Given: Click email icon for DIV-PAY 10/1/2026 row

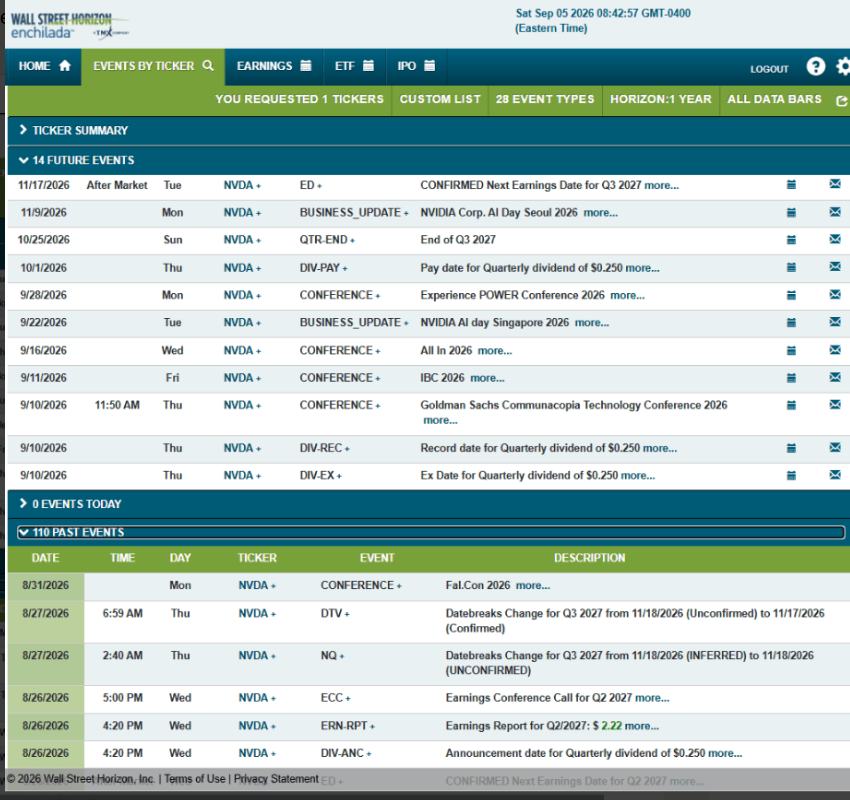Looking at the screenshot, I should [835, 266].
